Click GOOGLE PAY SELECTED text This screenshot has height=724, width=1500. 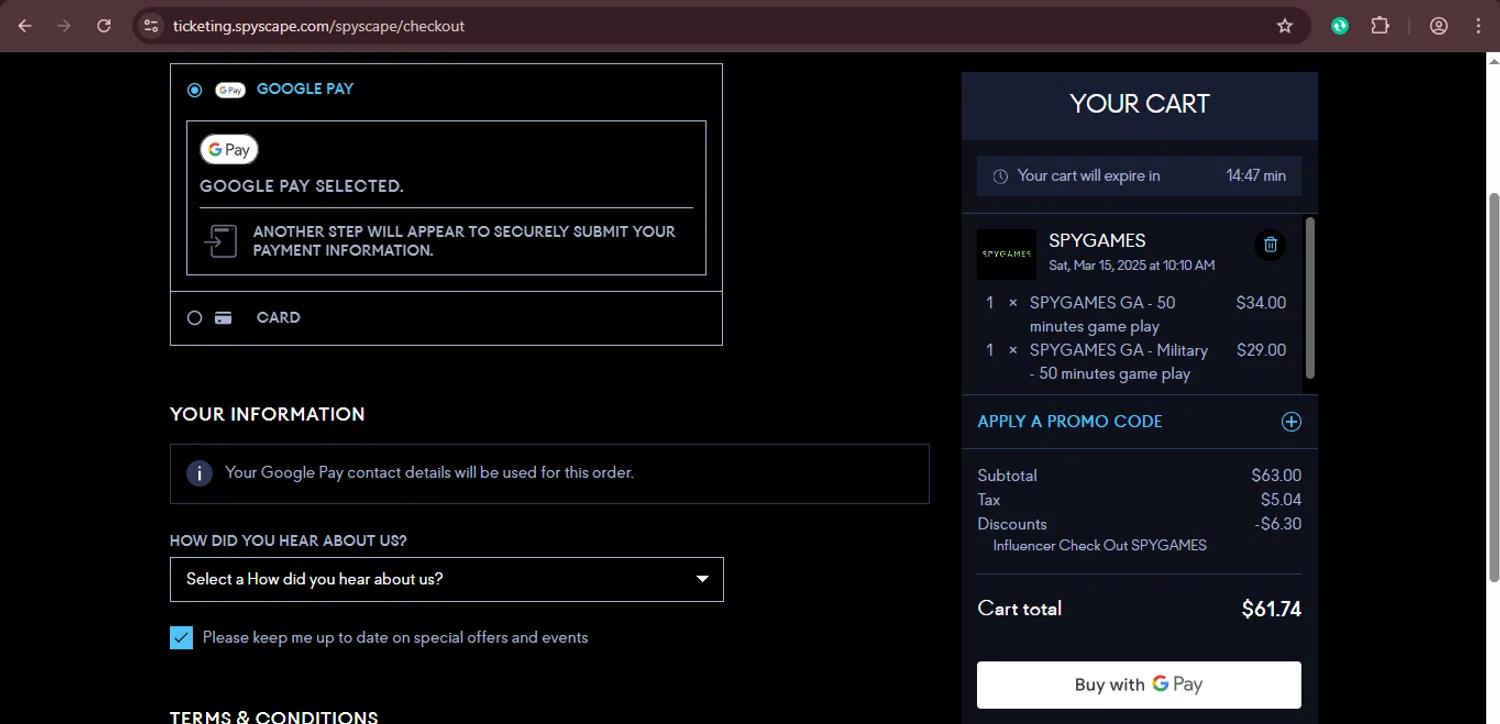[302, 187]
